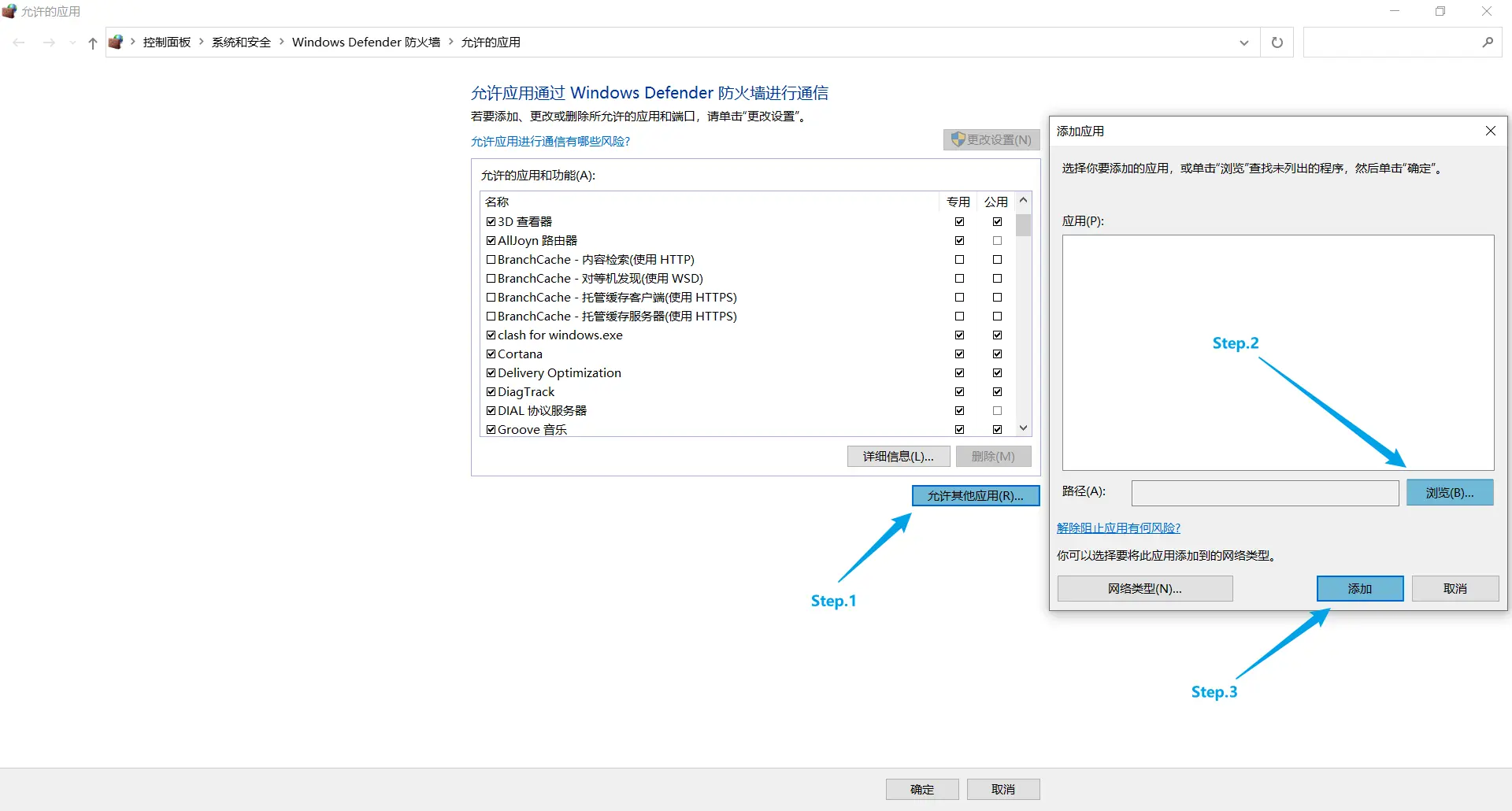Expand chevron after 系统和安全 breadcrumb
The height and width of the screenshot is (811, 1512).
[282, 42]
